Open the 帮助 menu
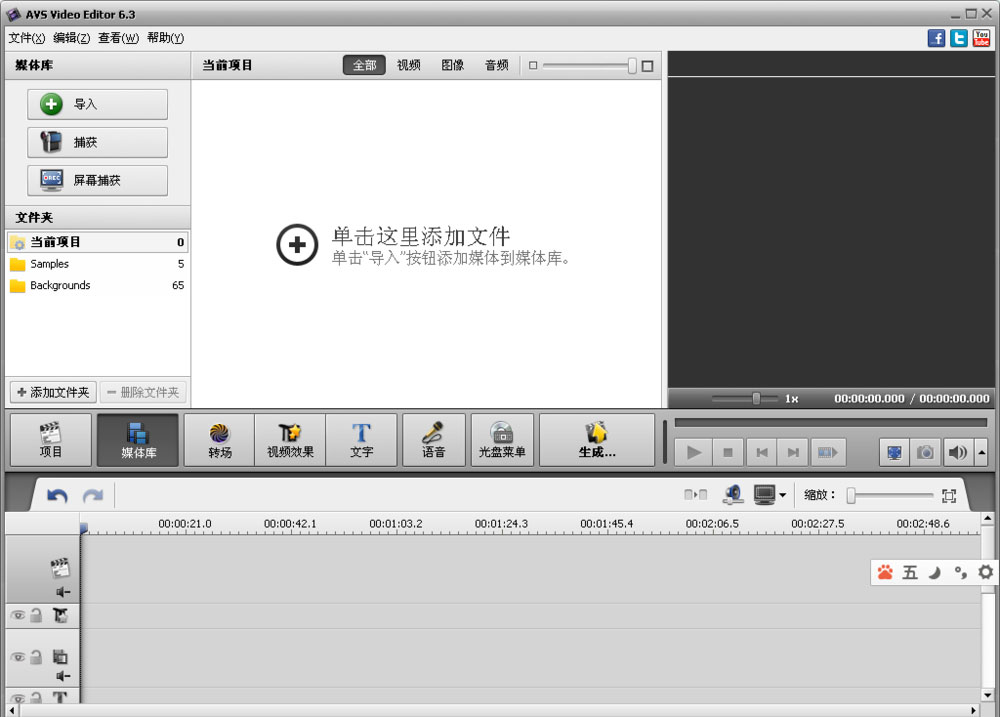 point(165,38)
